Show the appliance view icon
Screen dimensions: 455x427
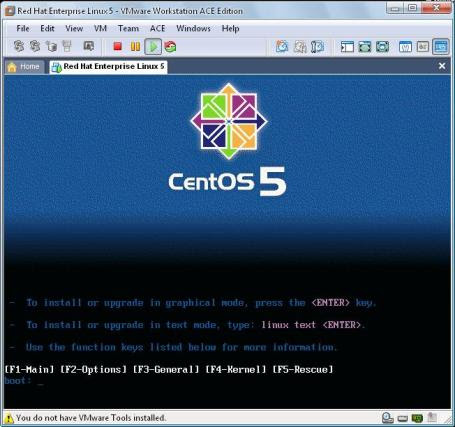423,47
